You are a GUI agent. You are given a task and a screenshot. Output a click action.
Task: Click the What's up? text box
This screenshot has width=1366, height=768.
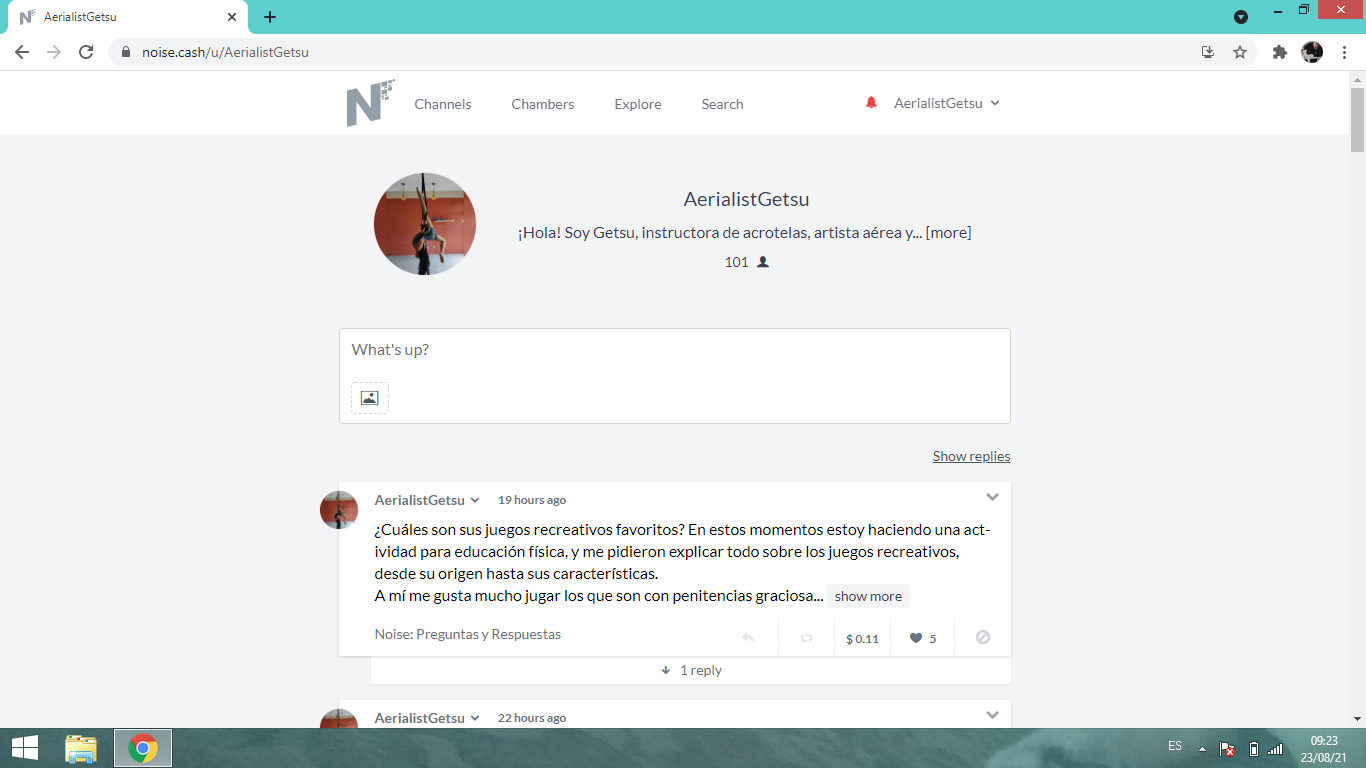(x=675, y=351)
